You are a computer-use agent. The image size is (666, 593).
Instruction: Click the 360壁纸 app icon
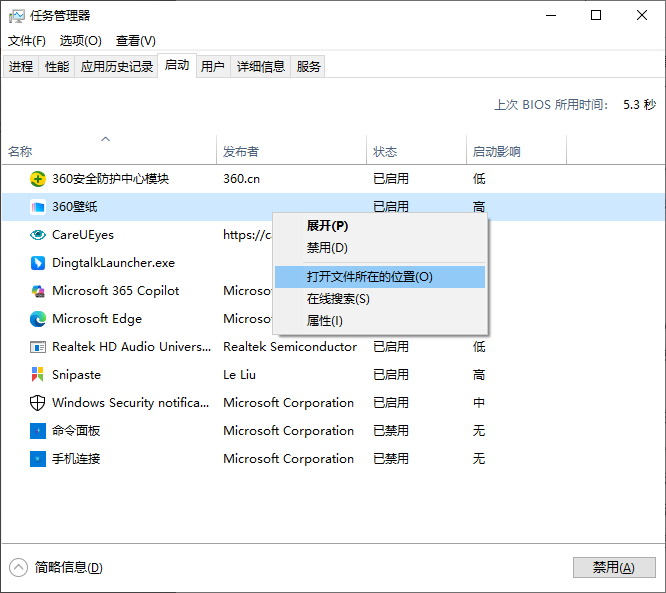click(x=38, y=207)
